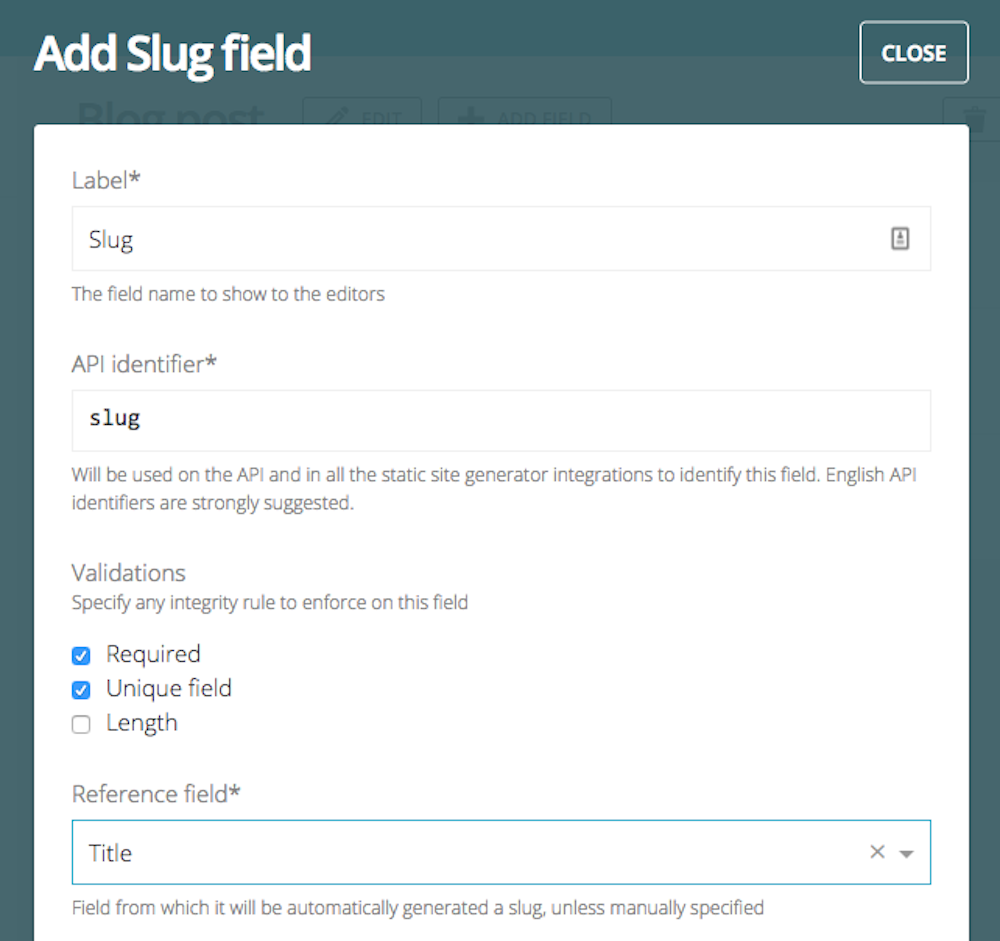Click the Unique field label text

point(168,689)
